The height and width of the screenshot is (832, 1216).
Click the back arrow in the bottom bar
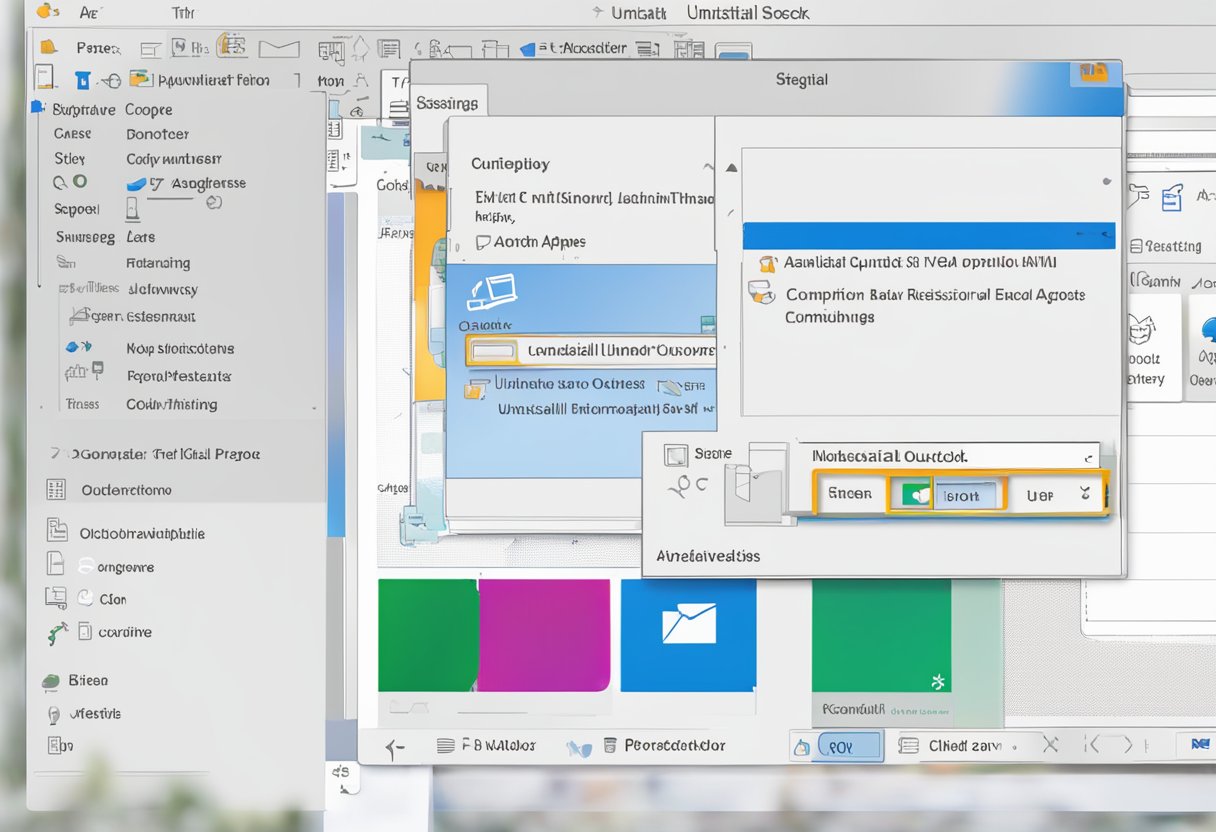pyautogui.click(x=394, y=744)
